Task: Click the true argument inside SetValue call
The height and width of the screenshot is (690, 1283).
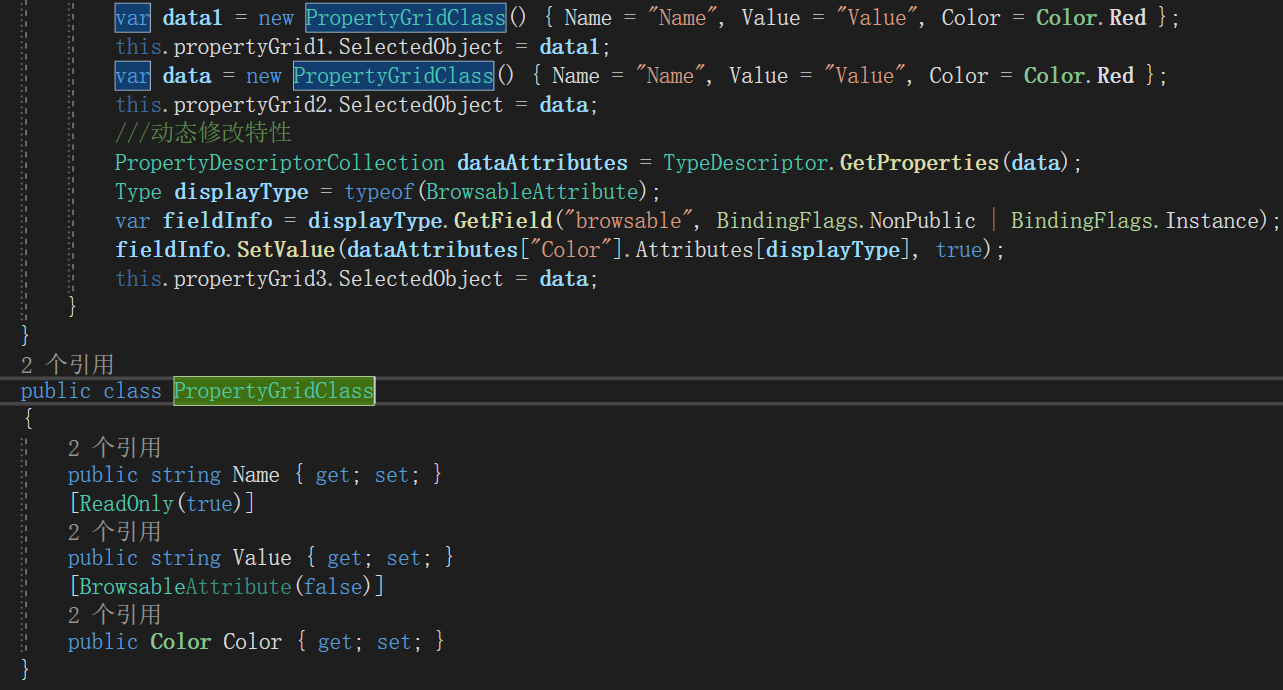Action: (x=958, y=249)
